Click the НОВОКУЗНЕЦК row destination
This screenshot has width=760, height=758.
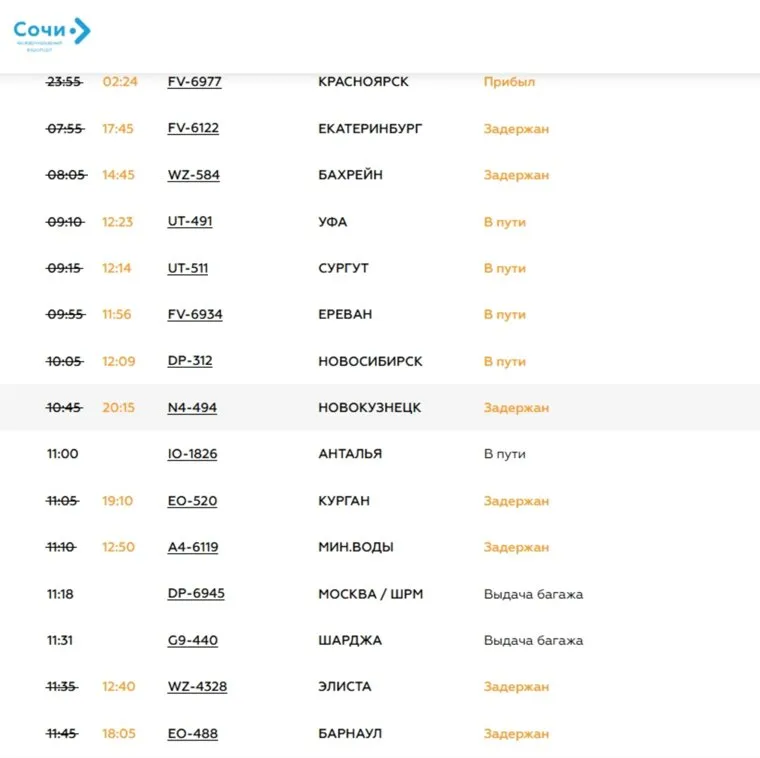(369, 408)
